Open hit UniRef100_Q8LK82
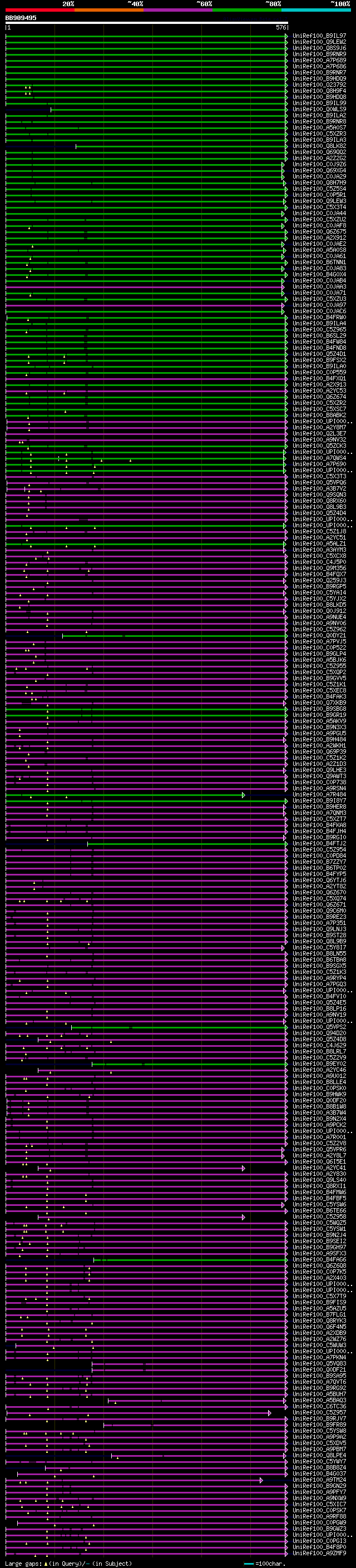The image size is (356, 1568). 319,146
